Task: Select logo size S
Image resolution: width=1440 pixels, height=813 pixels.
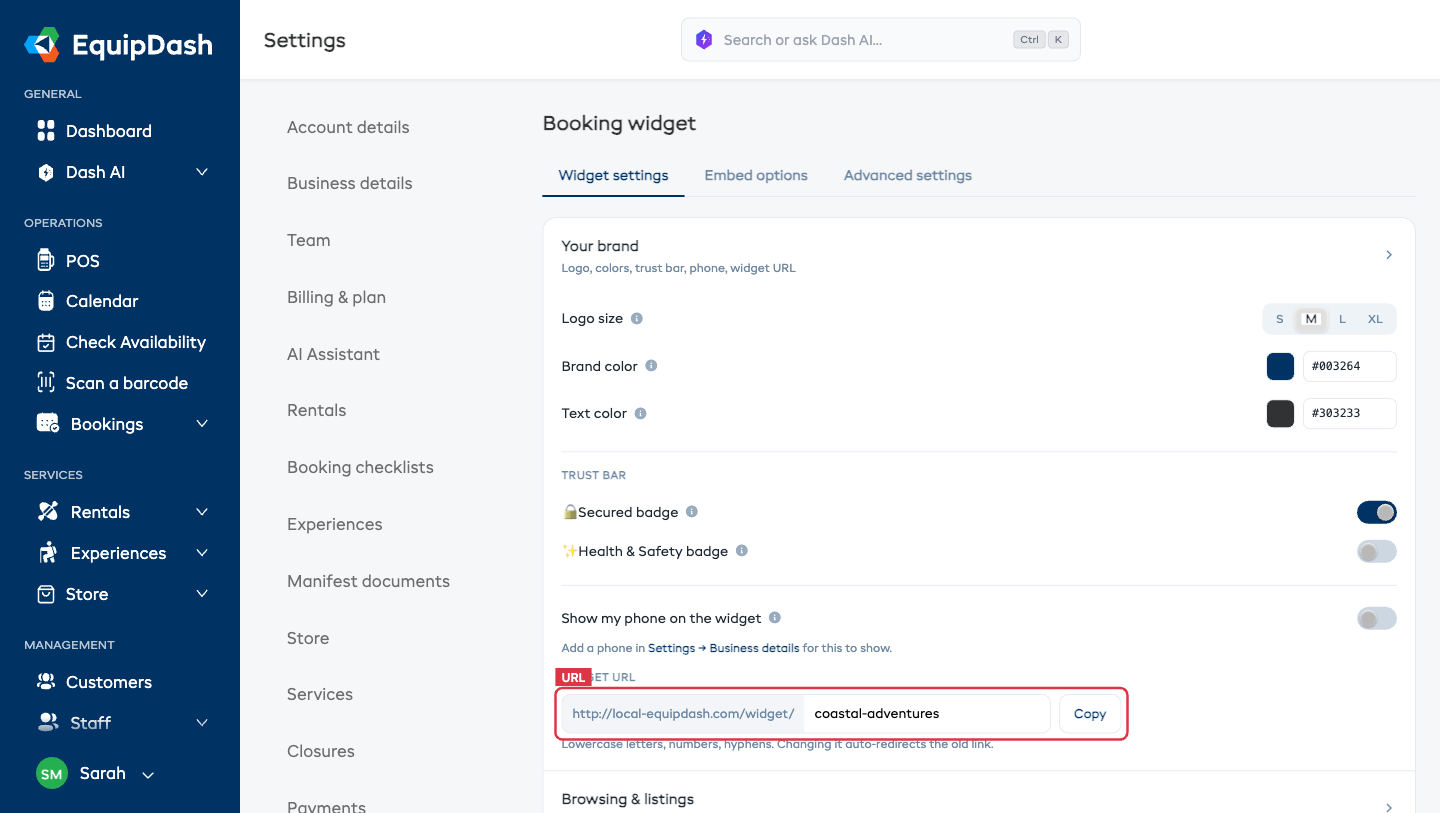Action: tap(1279, 319)
